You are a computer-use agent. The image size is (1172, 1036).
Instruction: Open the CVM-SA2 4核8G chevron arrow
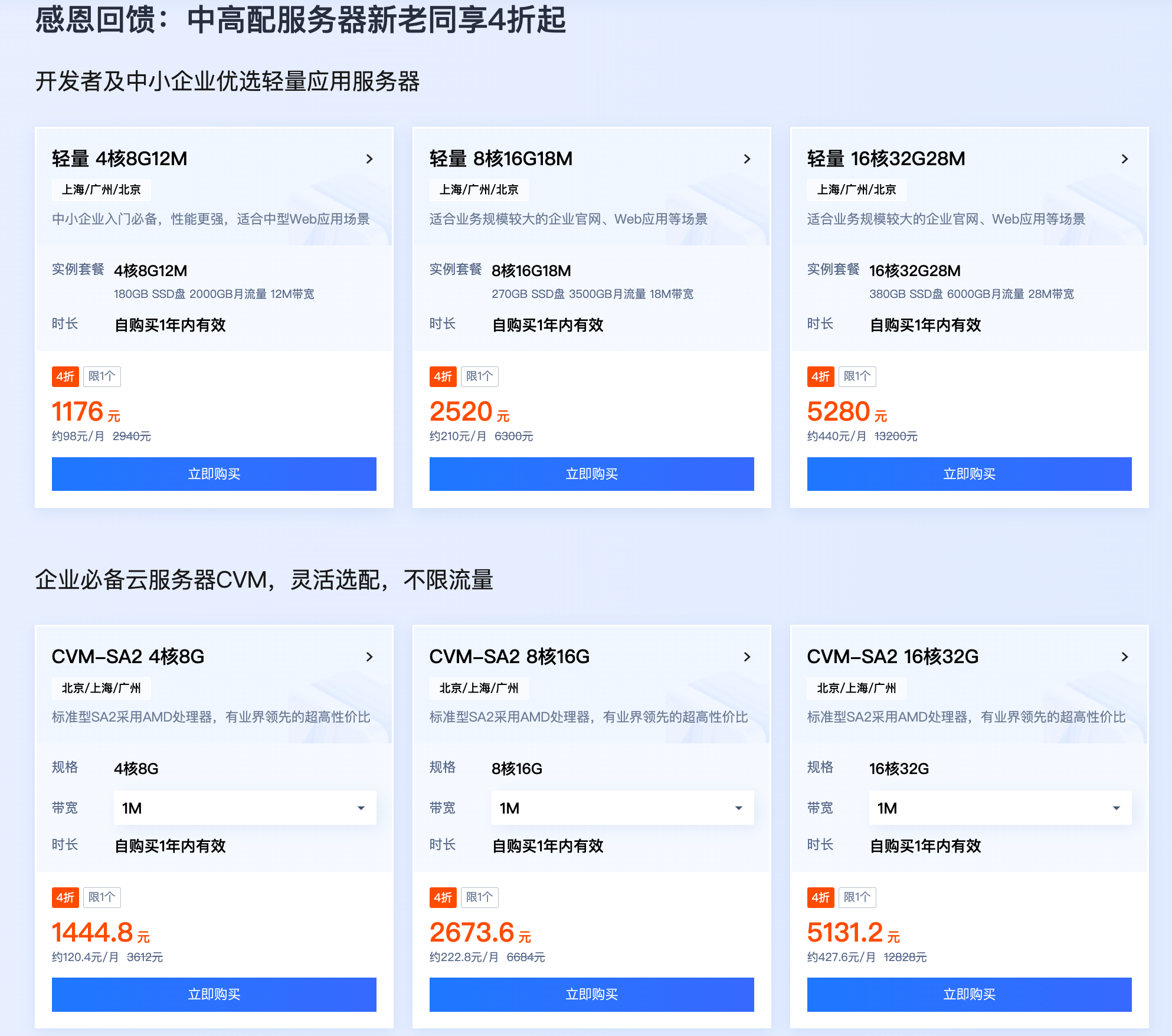(369, 657)
